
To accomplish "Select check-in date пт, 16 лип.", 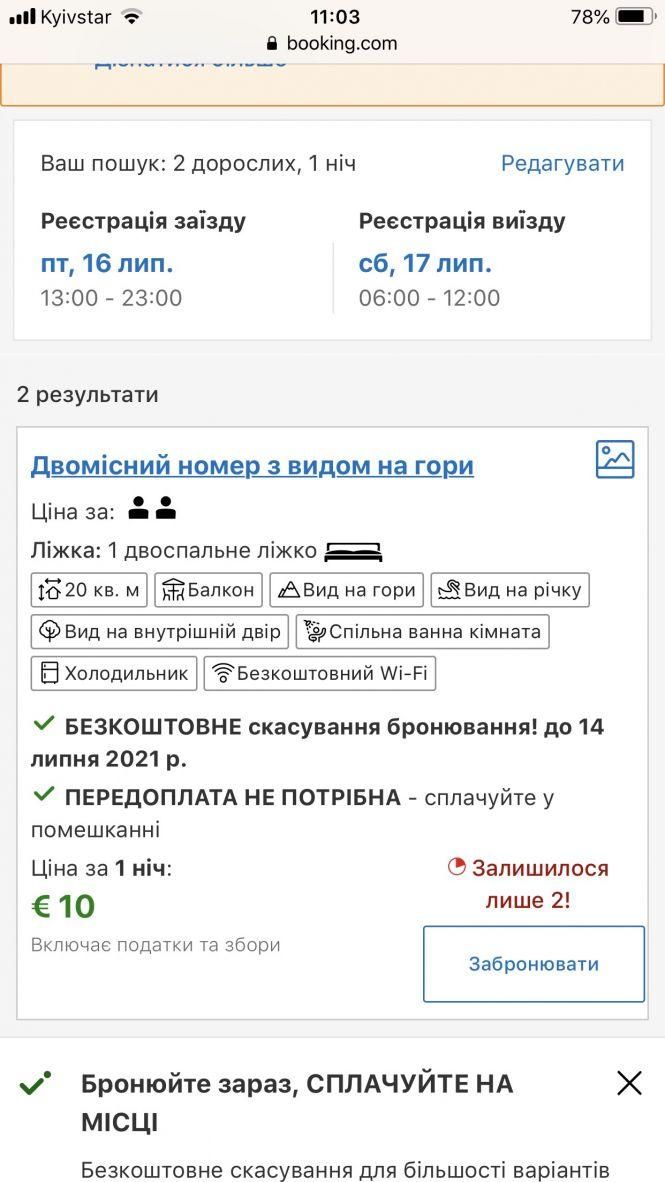I will click(x=107, y=264).
